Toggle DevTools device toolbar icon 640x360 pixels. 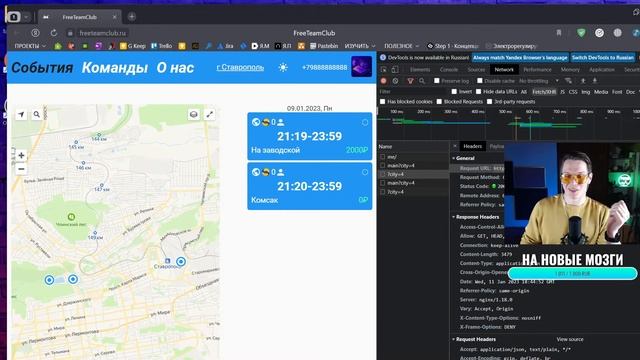tap(395, 70)
